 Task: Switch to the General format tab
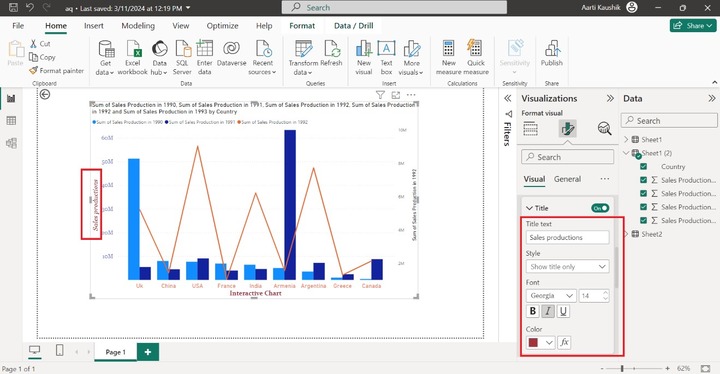[567, 179]
